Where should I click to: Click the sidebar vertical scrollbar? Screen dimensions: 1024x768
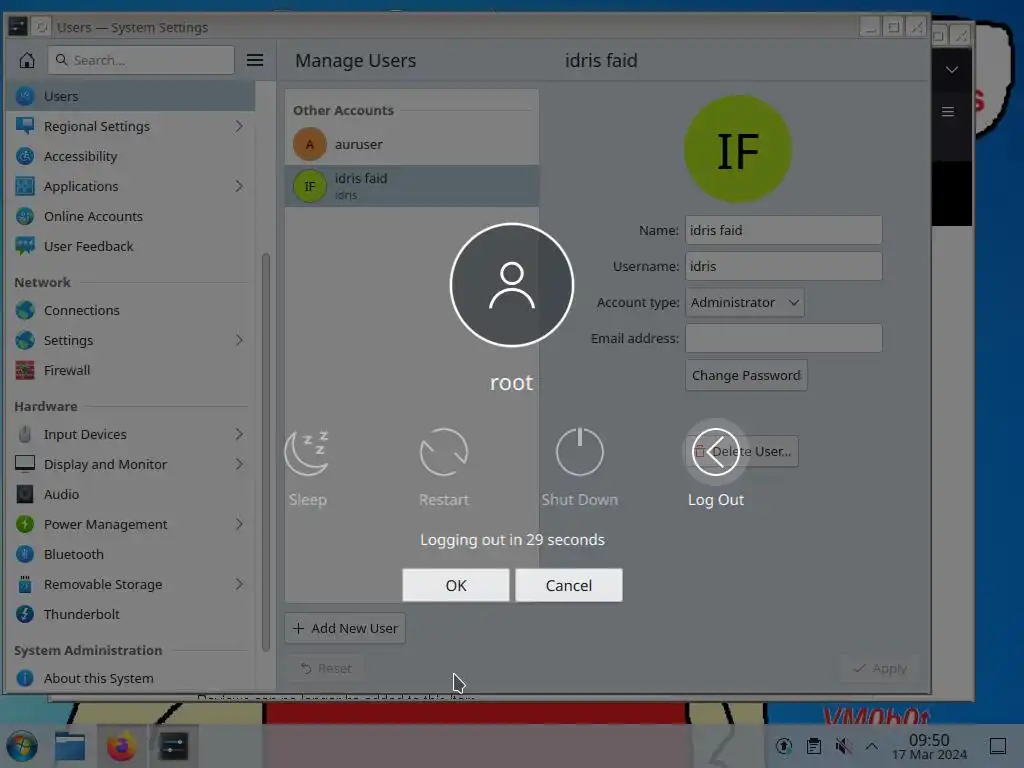266,452
